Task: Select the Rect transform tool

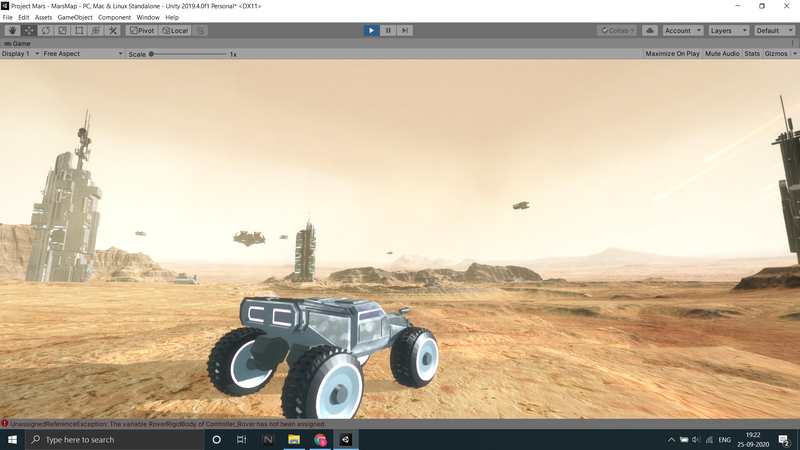Action: [x=79, y=31]
